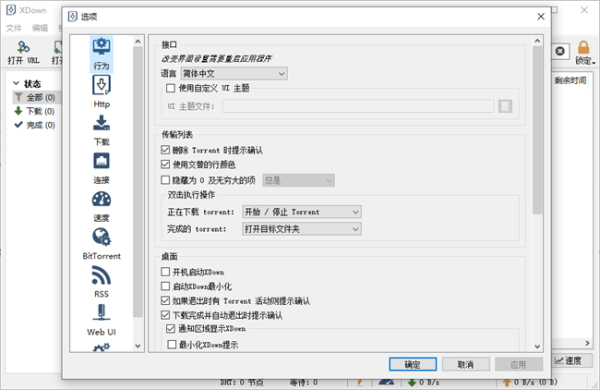This screenshot has width=600, height=390.
Task: Click the 确定 OK button
Action: click(413, 364)
